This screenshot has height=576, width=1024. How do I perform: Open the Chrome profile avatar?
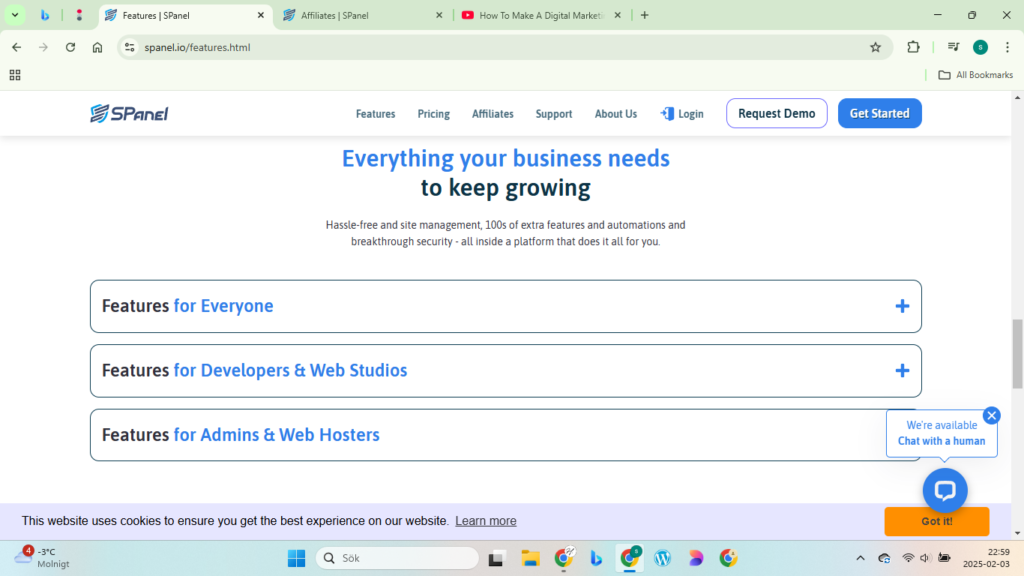pyautogui.click(x=980, y=47)
